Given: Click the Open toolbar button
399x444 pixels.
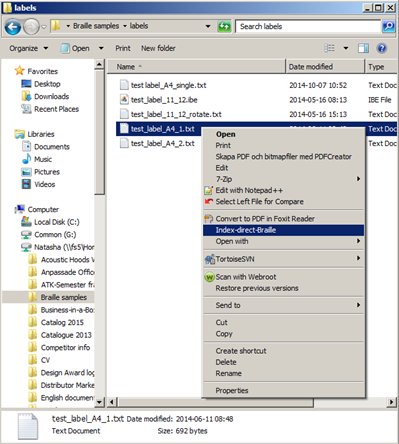Looking at the screenshot, I should pos(76,48).
